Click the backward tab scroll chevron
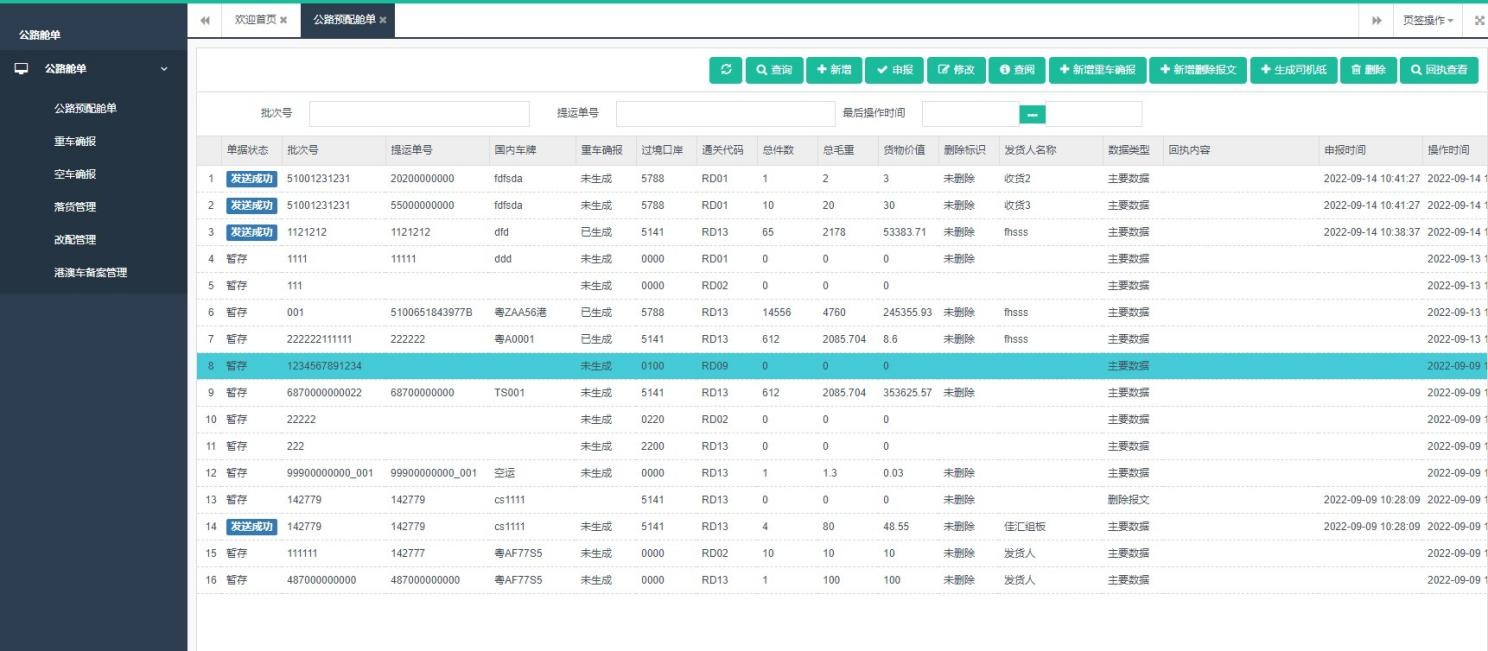 click(x=204, y=17)
